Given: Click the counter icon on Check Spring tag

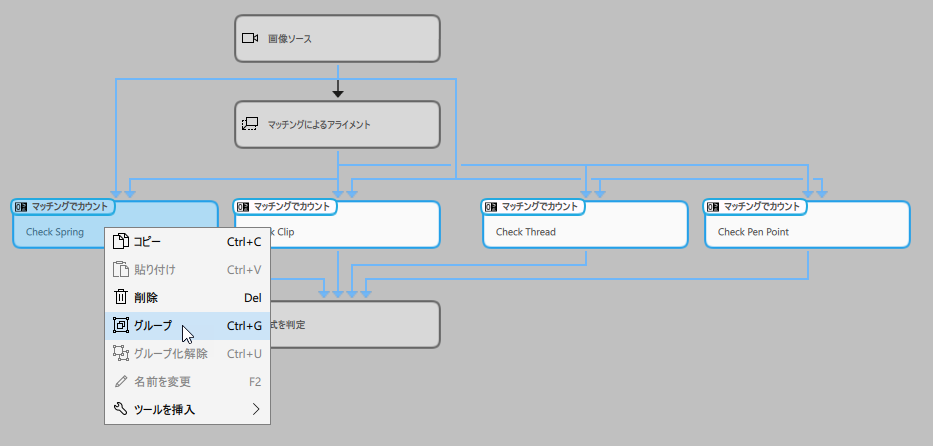Looking at the screenshot, I should click(x=21, y=207).
